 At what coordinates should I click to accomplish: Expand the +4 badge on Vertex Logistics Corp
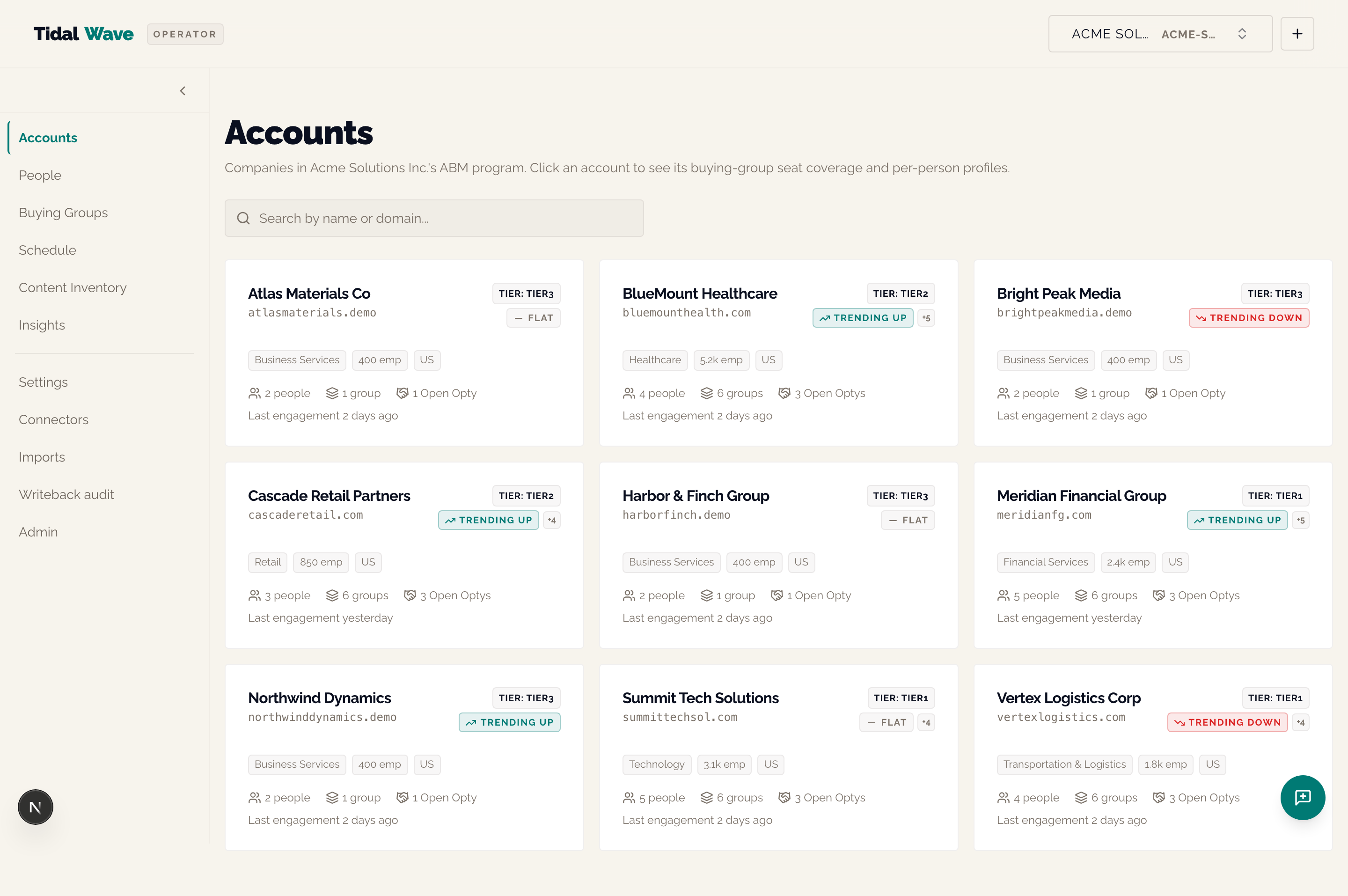coord(1301,722)
